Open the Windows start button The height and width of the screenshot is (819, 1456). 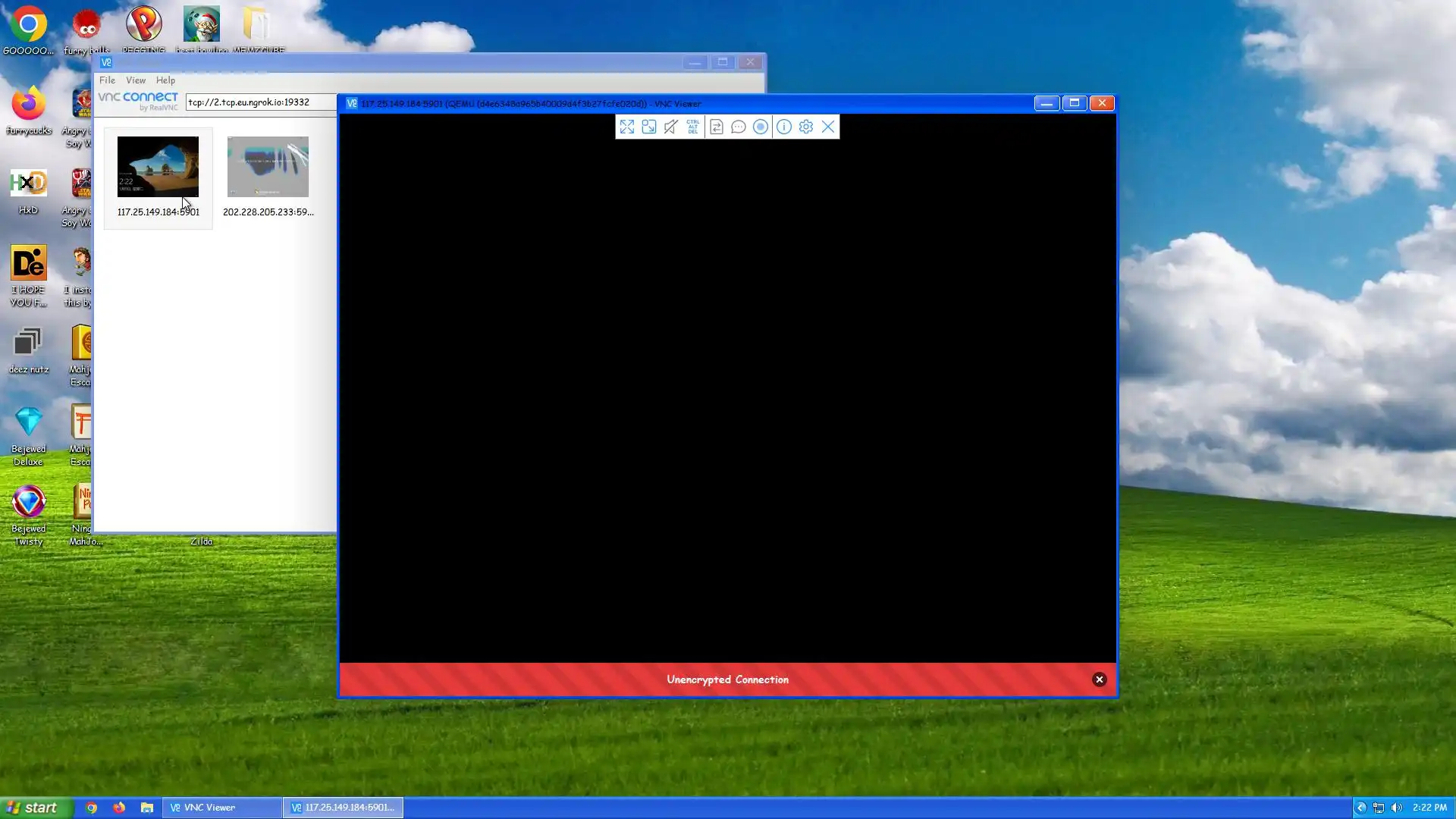36,808
